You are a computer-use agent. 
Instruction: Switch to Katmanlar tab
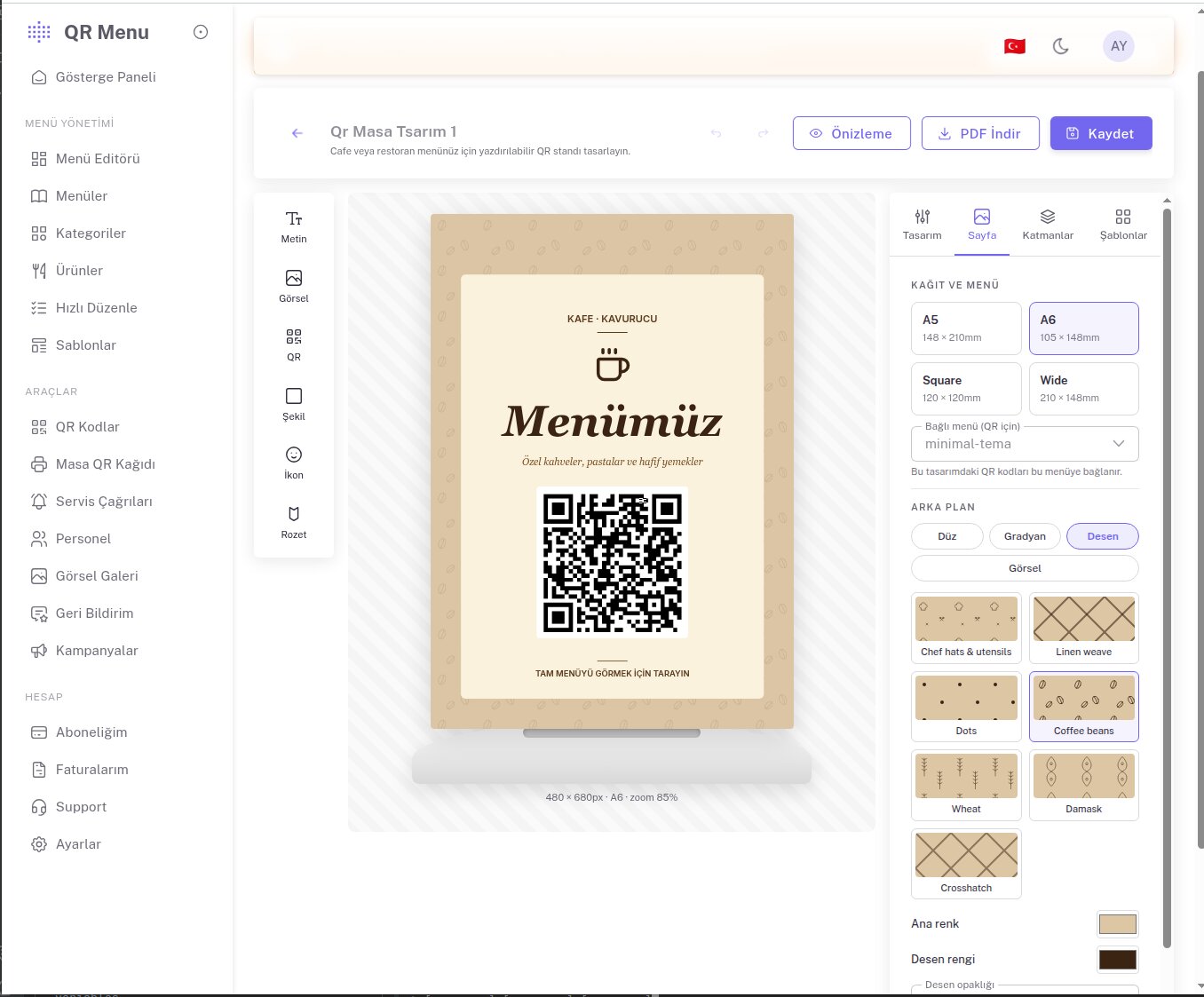(1048, 225)
